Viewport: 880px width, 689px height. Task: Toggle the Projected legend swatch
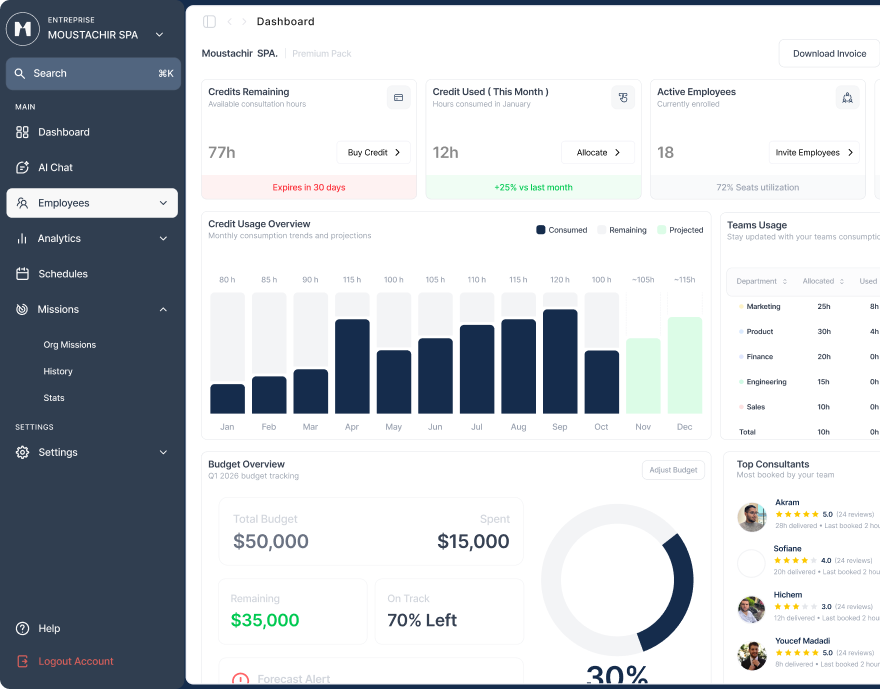[662, 230]
